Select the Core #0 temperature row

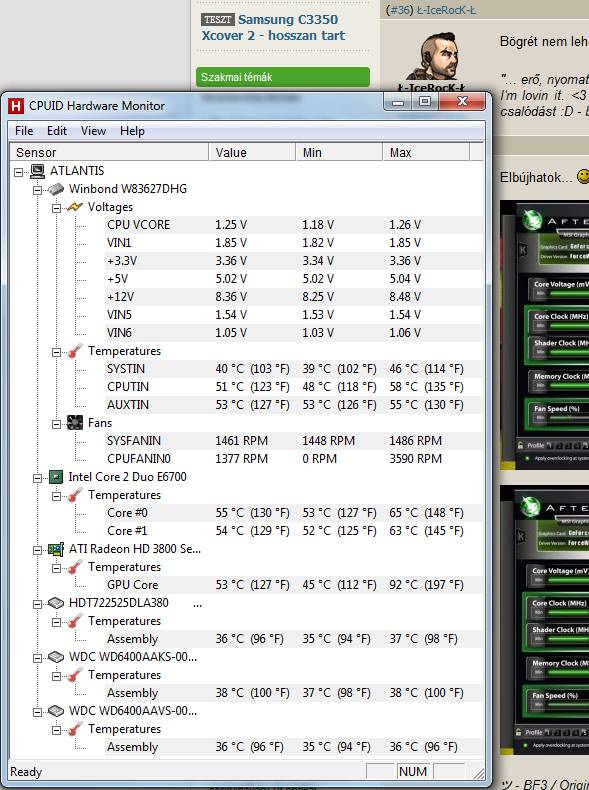pyautogui.click(x=293, y=513)
